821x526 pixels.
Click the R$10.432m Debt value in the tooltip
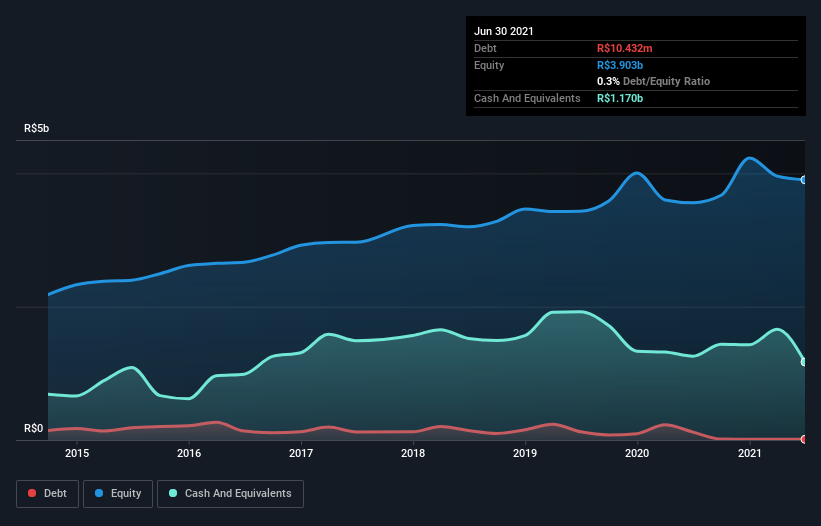pyautogui.click(x=624, y=48)
